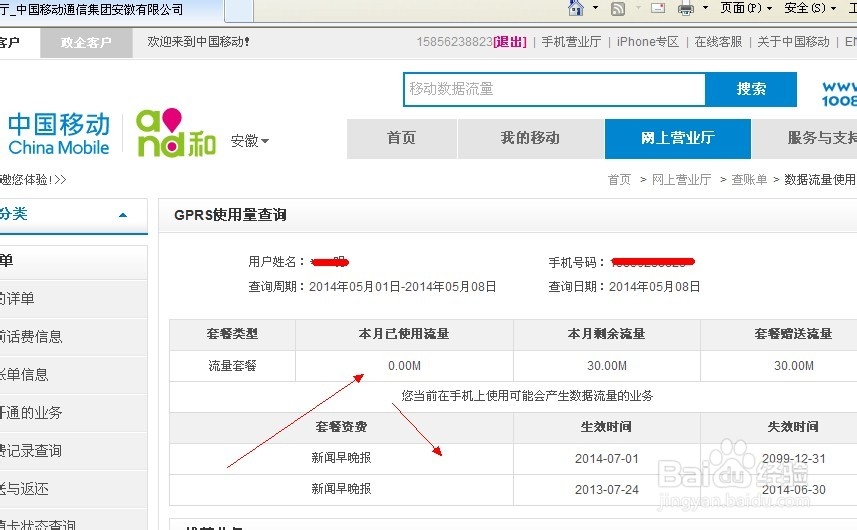
Task: Click the 查询日期：2014年05月08日 text
Action: 624,287
